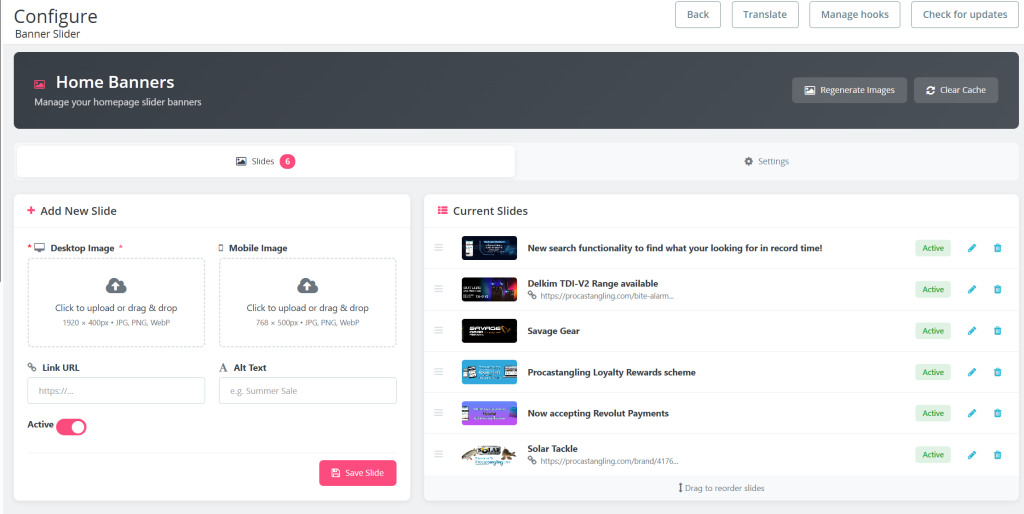The height and width of the screenshot is (514, 1024).
Task: Click the Desktop Image upload cloud icon
Action: click(116, 285)
